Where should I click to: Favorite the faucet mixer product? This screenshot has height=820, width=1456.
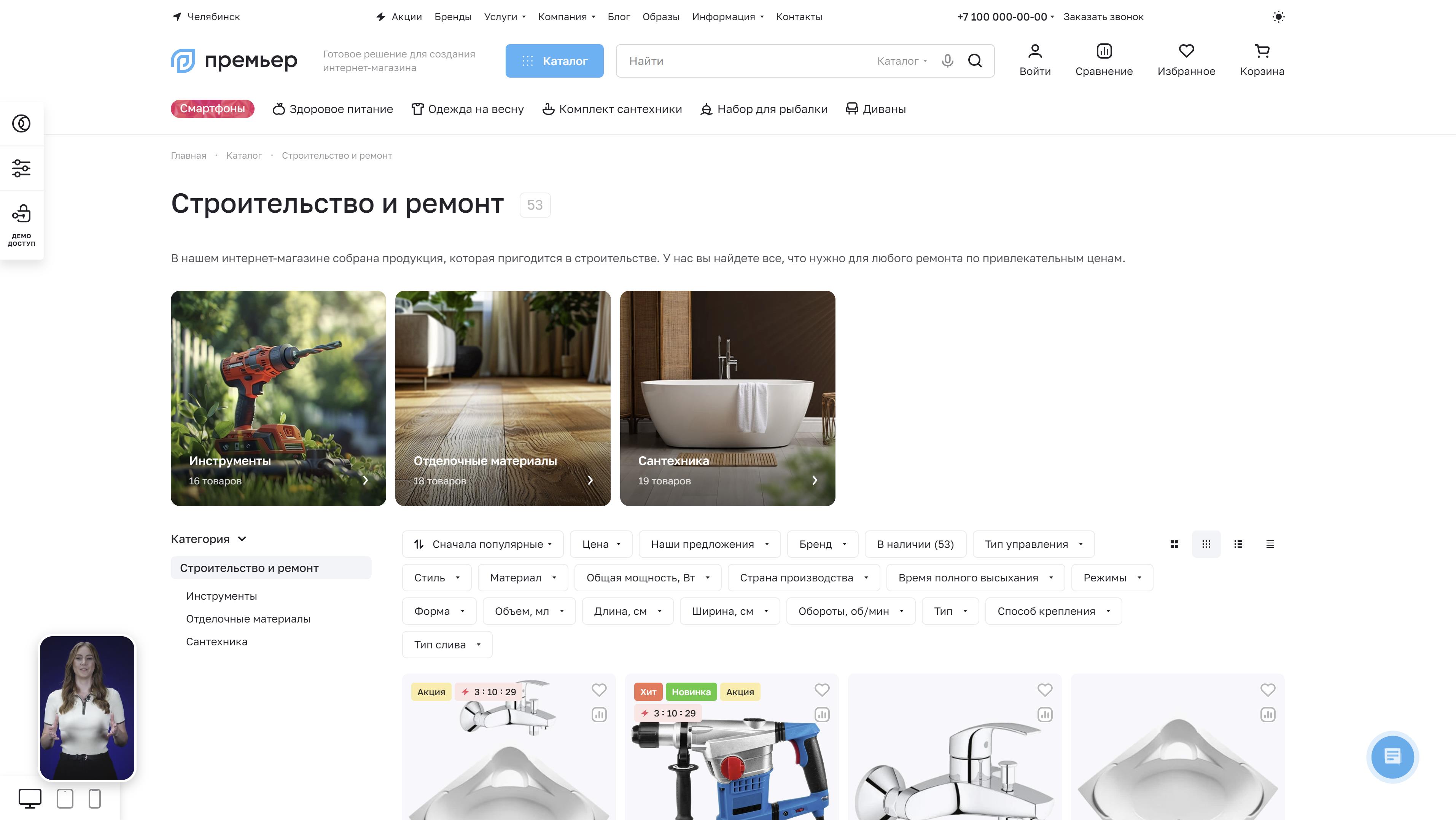pos(1044,690)
